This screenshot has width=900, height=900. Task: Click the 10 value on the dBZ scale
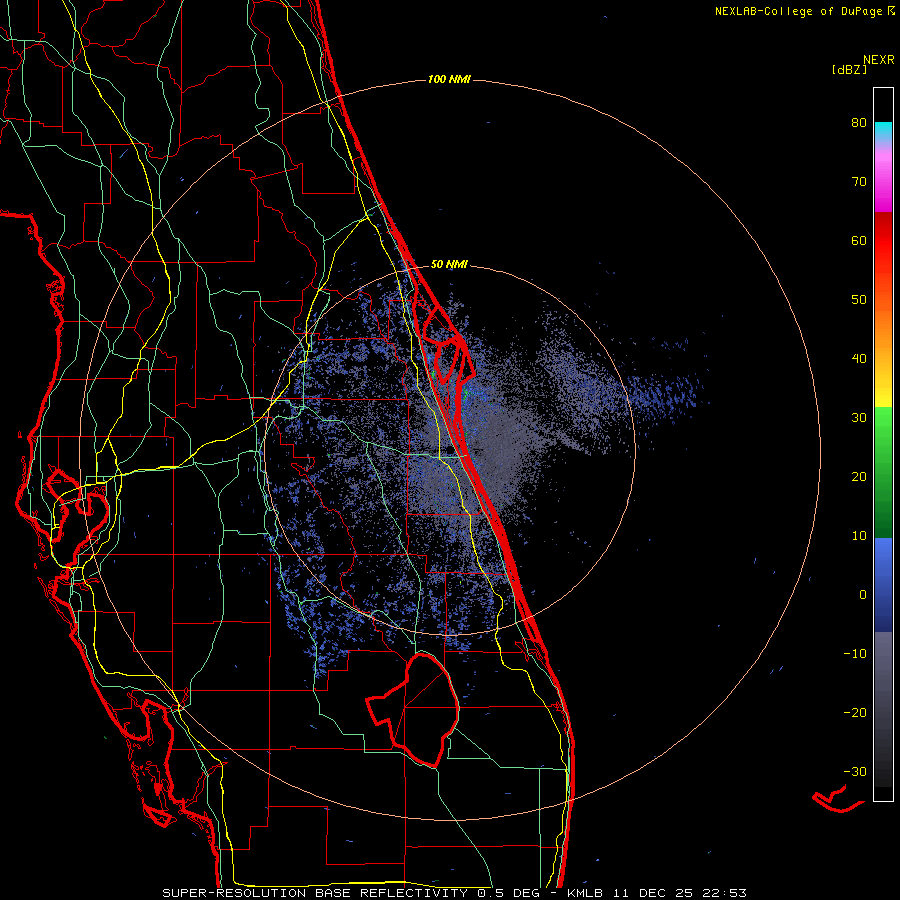[x=859, y=536]
